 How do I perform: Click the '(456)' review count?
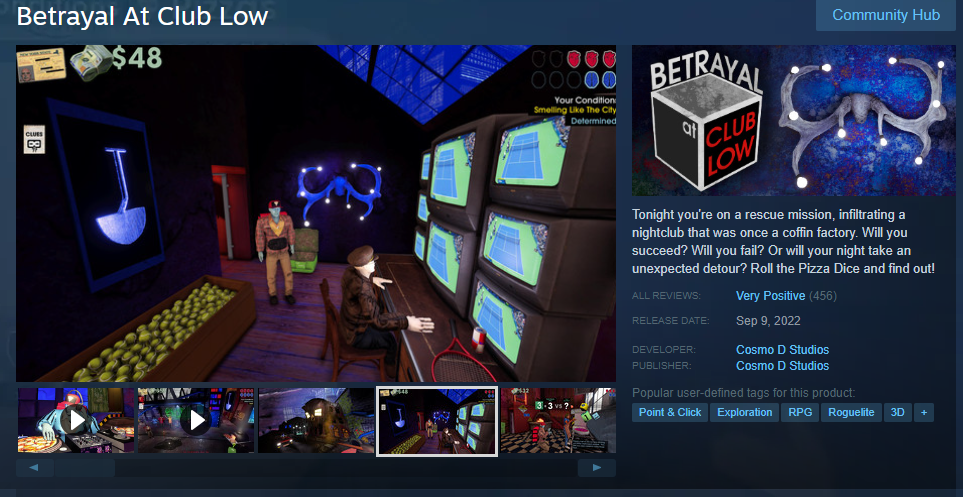click(823, 296)
